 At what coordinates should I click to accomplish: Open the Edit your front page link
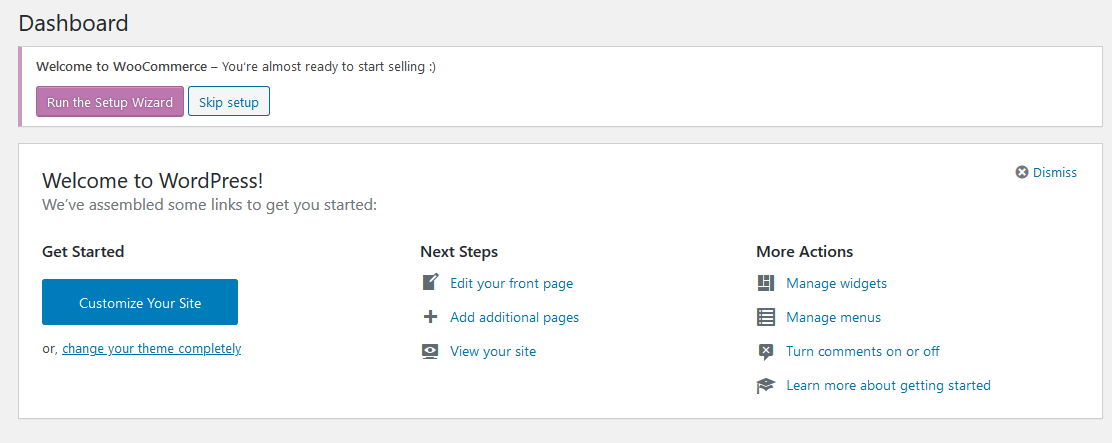point(511,284)
